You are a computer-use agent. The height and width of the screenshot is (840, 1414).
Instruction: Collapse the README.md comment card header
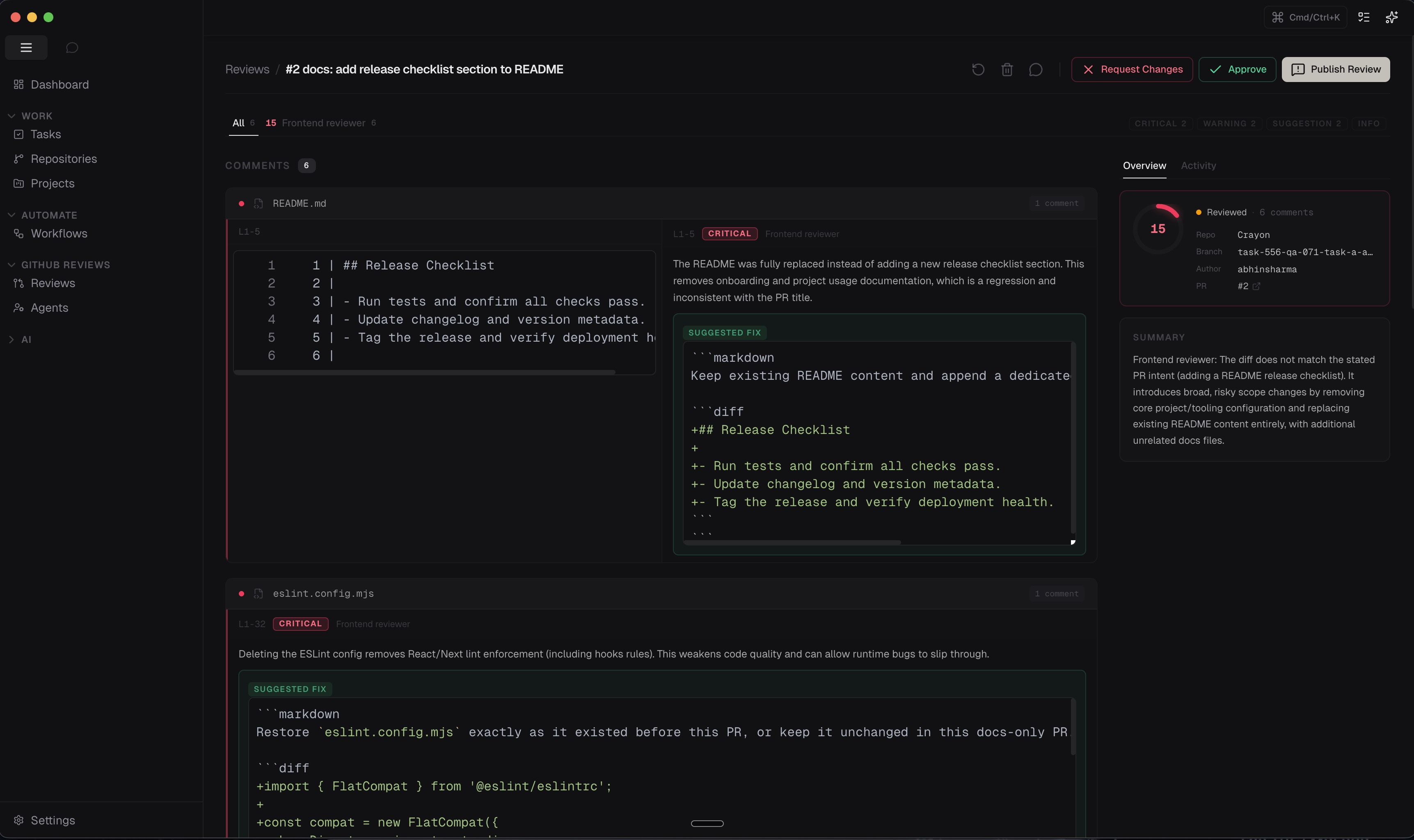coord(661,204)
